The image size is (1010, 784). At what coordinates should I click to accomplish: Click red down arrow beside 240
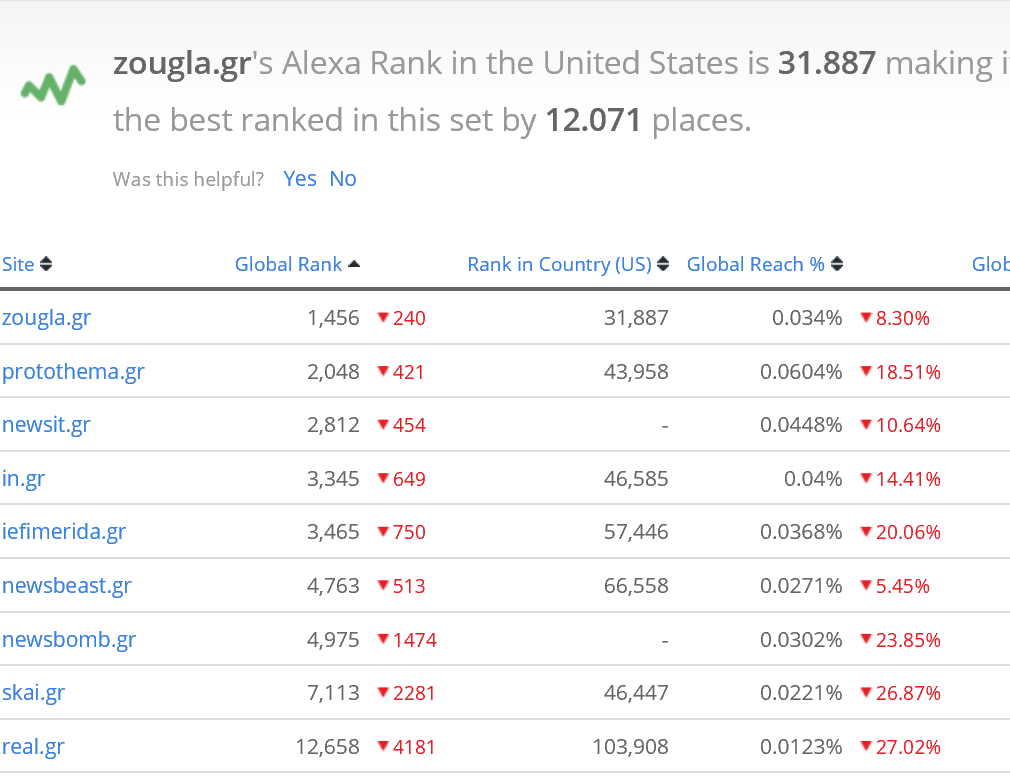tap(383, 318)
